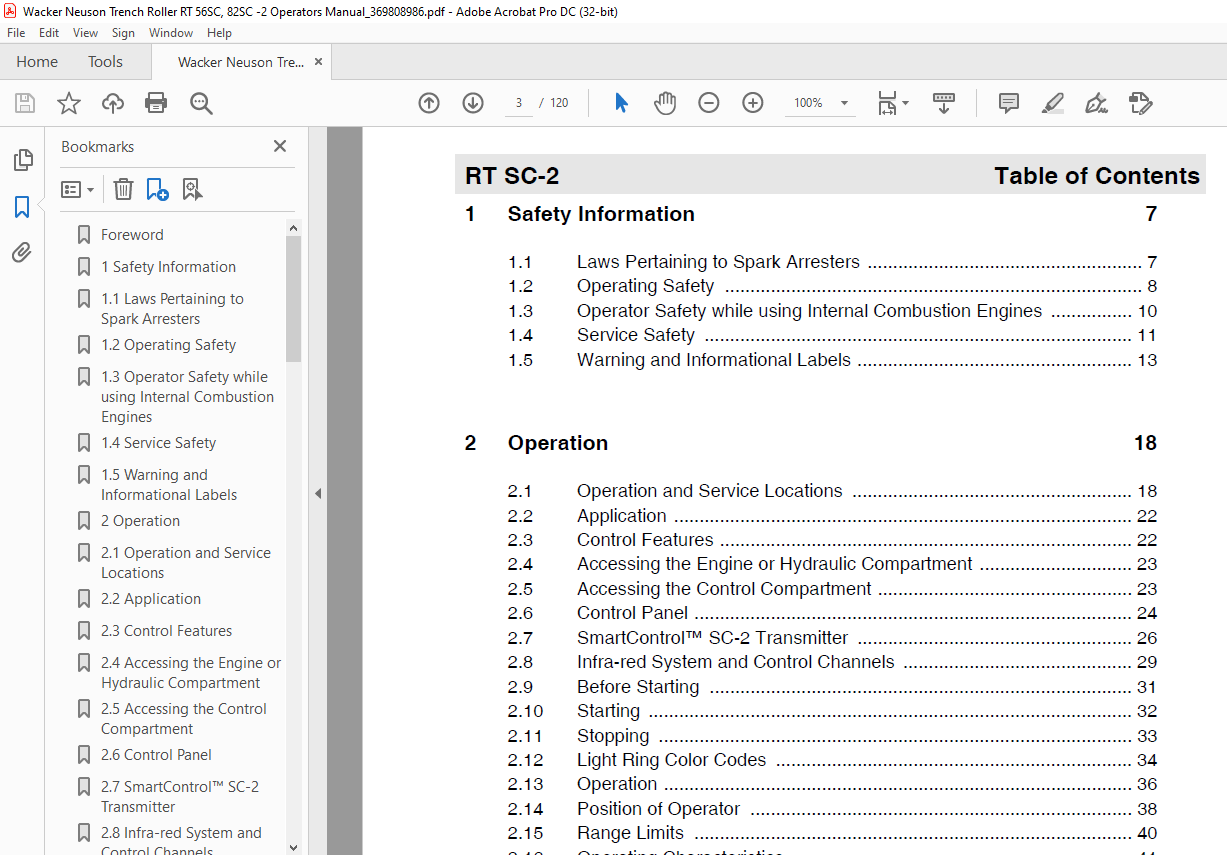Viewport: 1227px width, 855px height.
Task: Open Page Thumbnails panel icon
Action: click(x=22, y=160)
